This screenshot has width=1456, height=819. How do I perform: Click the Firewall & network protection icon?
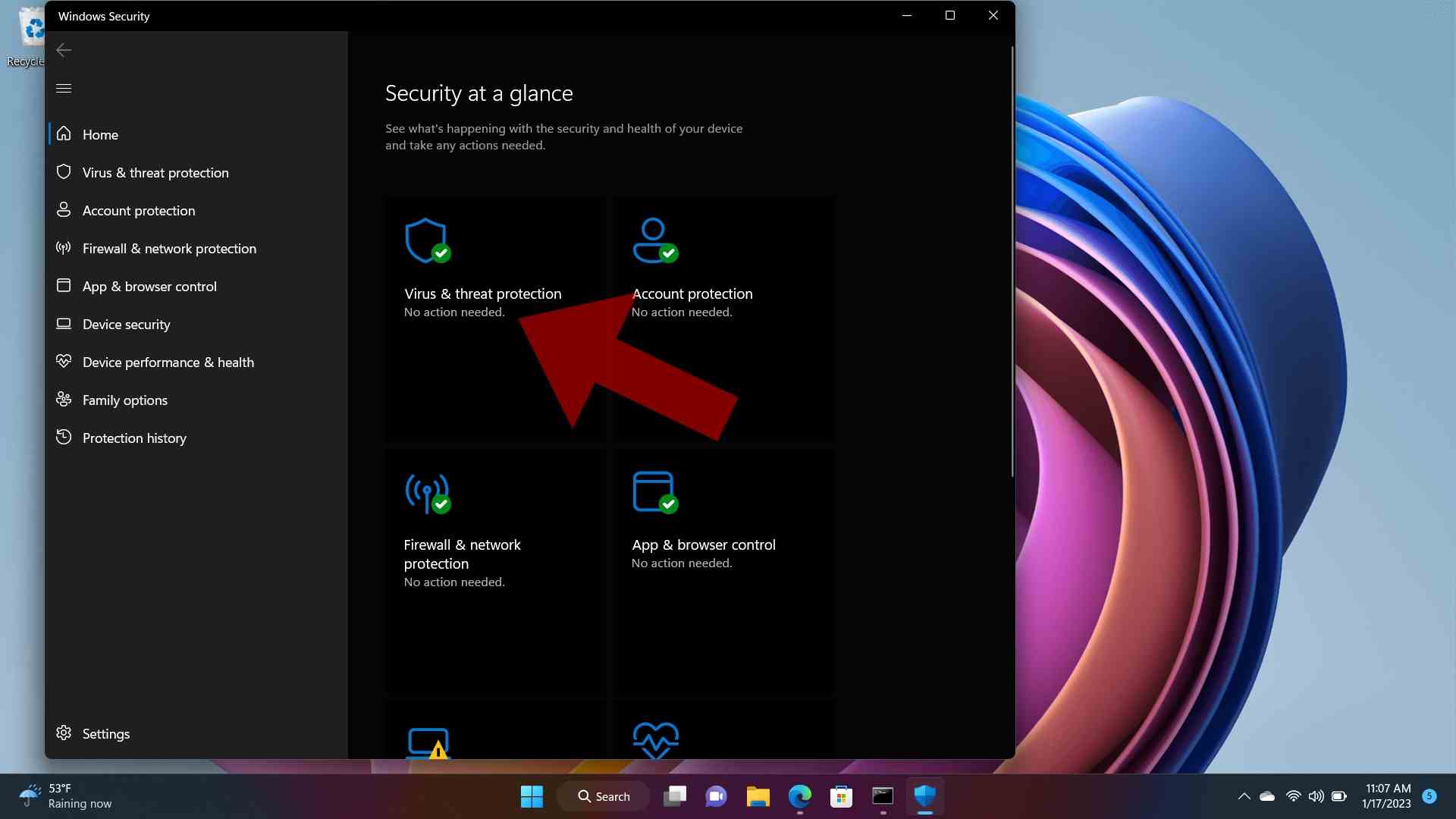point(427,491)
